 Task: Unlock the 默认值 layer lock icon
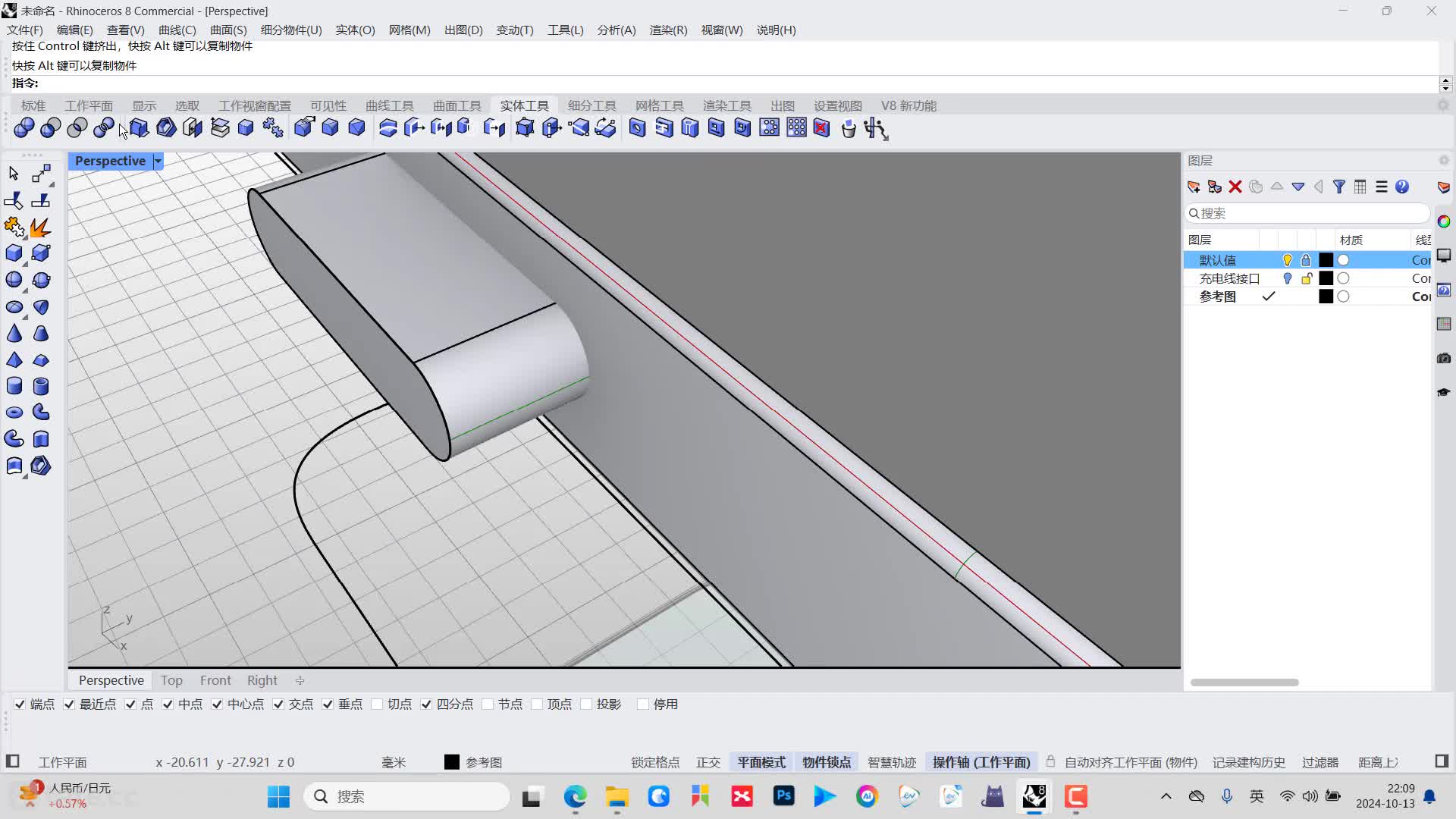(x=1306, y=260)
